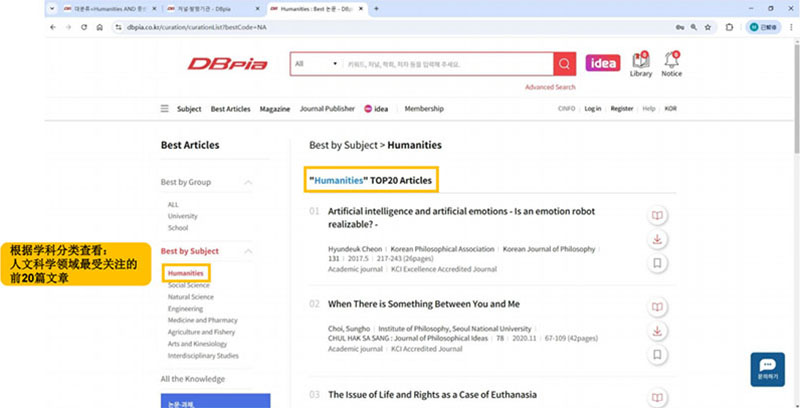The height and width of the screenshot is (408, 800).
Task: Collapse the Best by Subject section
Action: click(248, 251)
